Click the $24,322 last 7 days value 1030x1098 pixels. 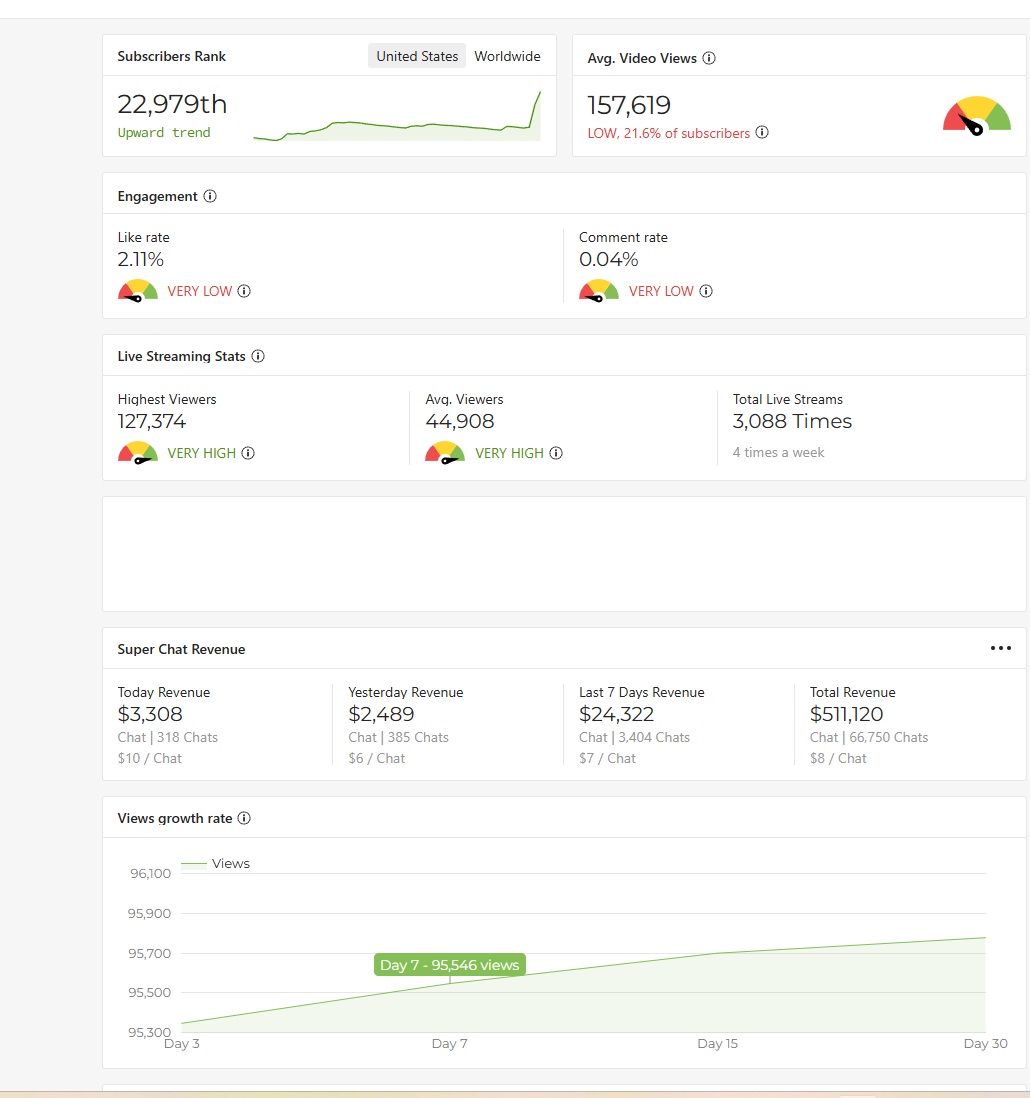click(x=616, y=714)
